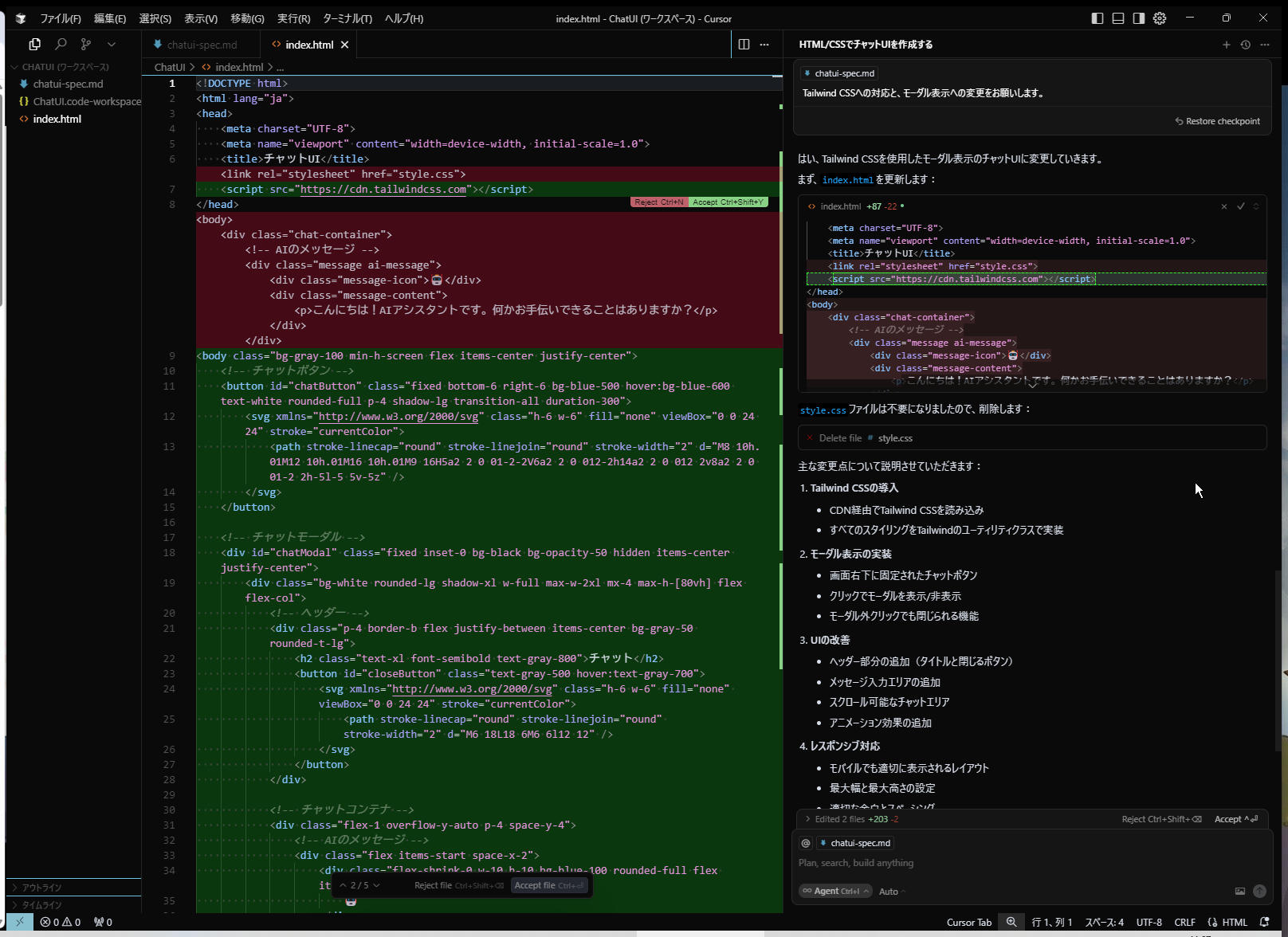Open the Auto model selector dropdown
Screen dimensions: 1288x937
click(892, 892)
